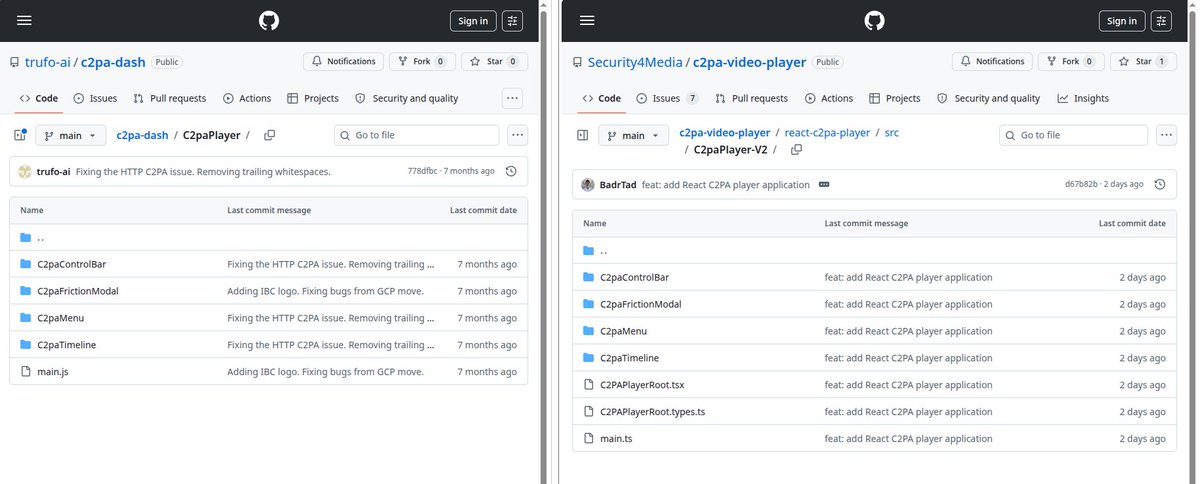The width and height of the screenshot is (1200, 484).
Task: Click Sign in button in Security4Media window
Action: (x=1123, y=21)
